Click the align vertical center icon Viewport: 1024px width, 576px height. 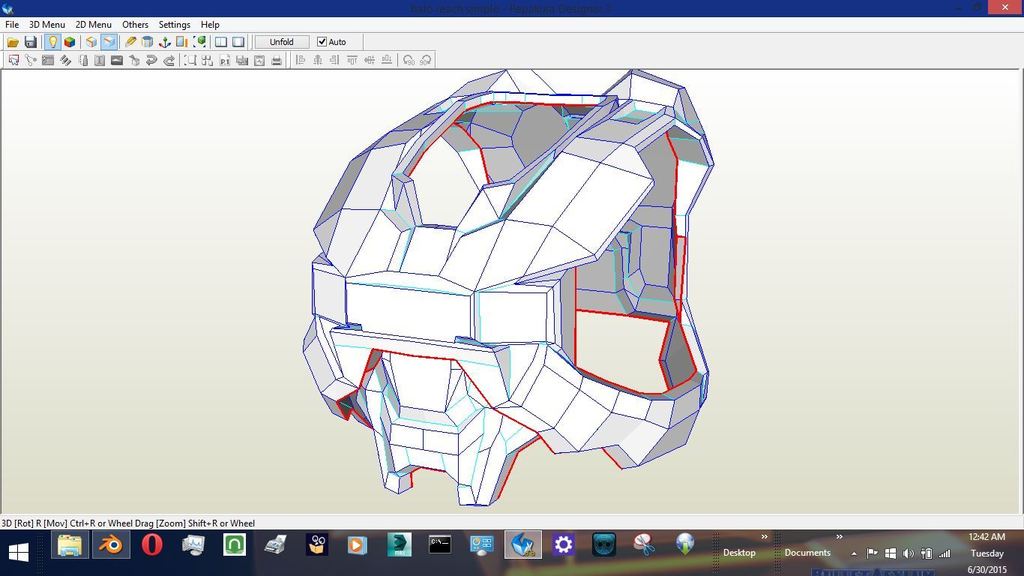point(370,60)
